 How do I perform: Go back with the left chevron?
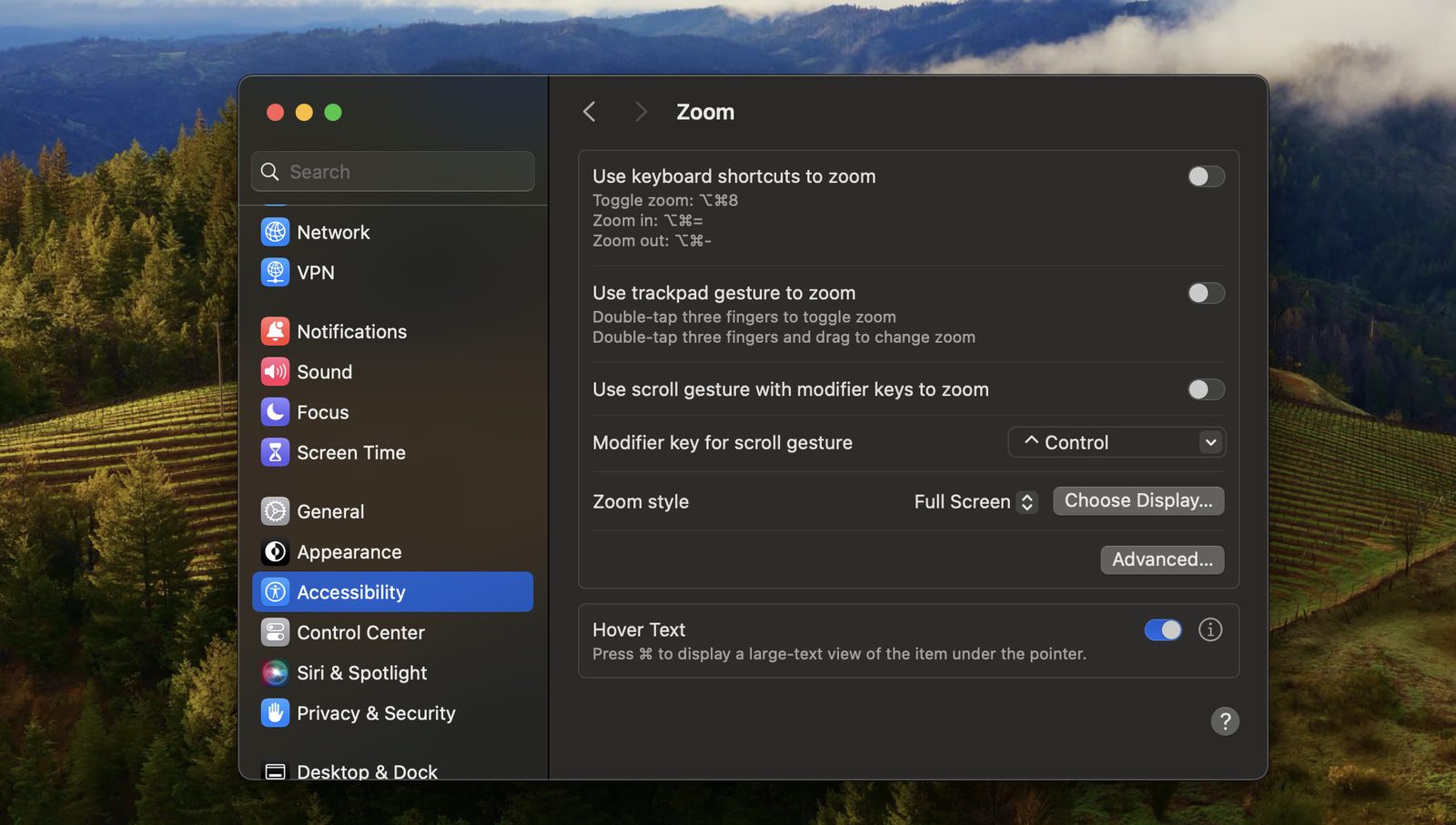(590, 112)
